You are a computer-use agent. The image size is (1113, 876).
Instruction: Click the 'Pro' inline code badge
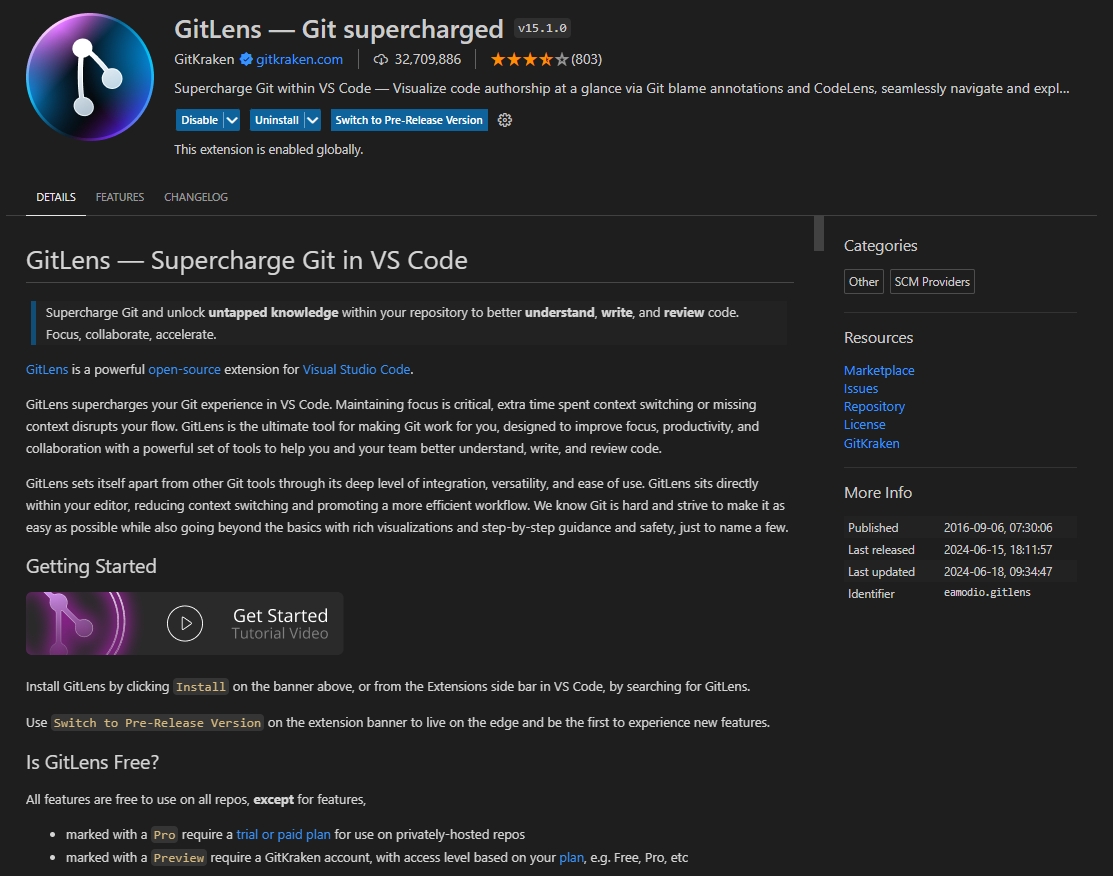(x=164, y=835)
